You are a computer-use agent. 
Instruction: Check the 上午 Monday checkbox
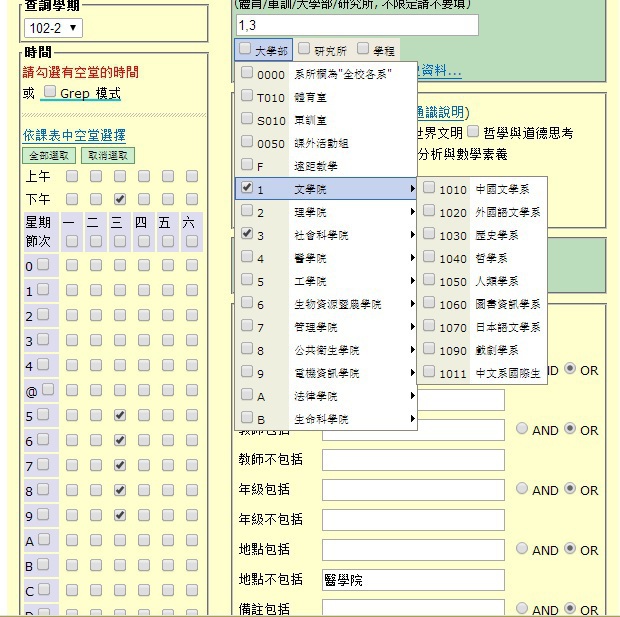[72, 176]
